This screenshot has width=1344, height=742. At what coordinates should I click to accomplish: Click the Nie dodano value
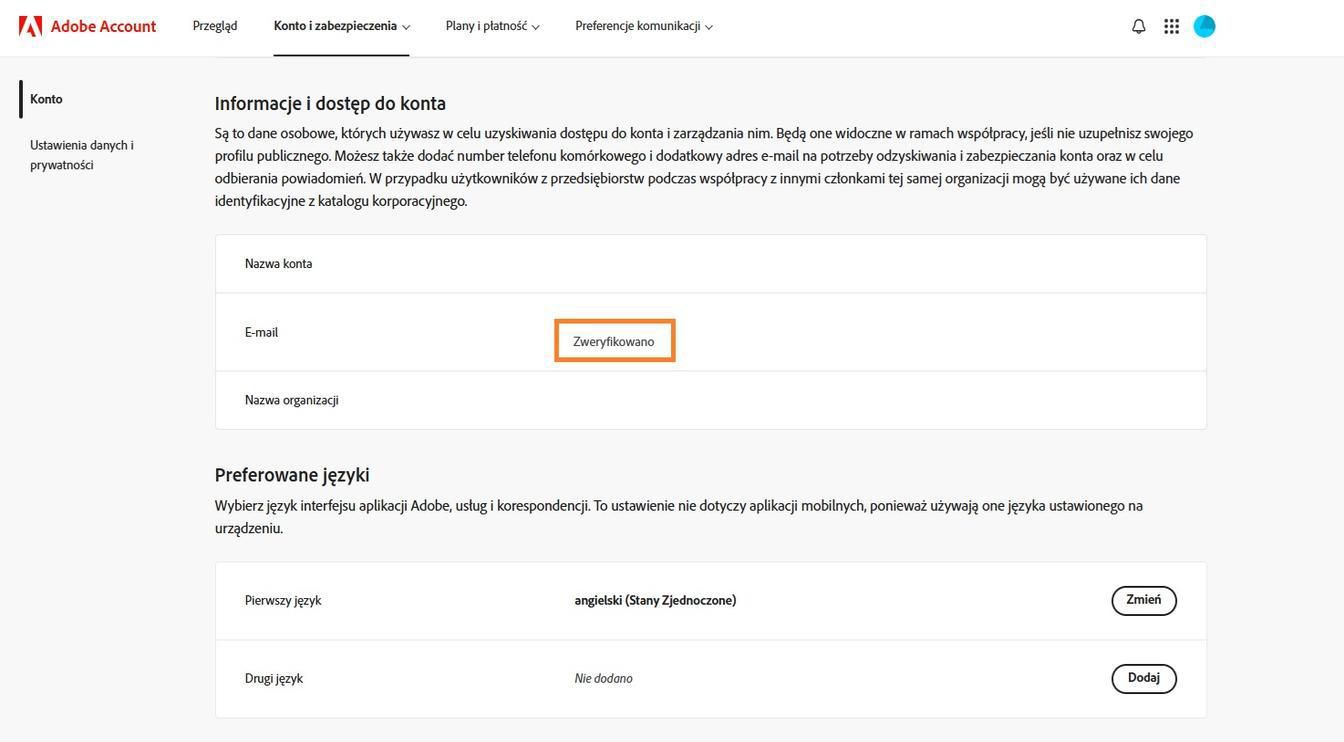tap(603, 679)
